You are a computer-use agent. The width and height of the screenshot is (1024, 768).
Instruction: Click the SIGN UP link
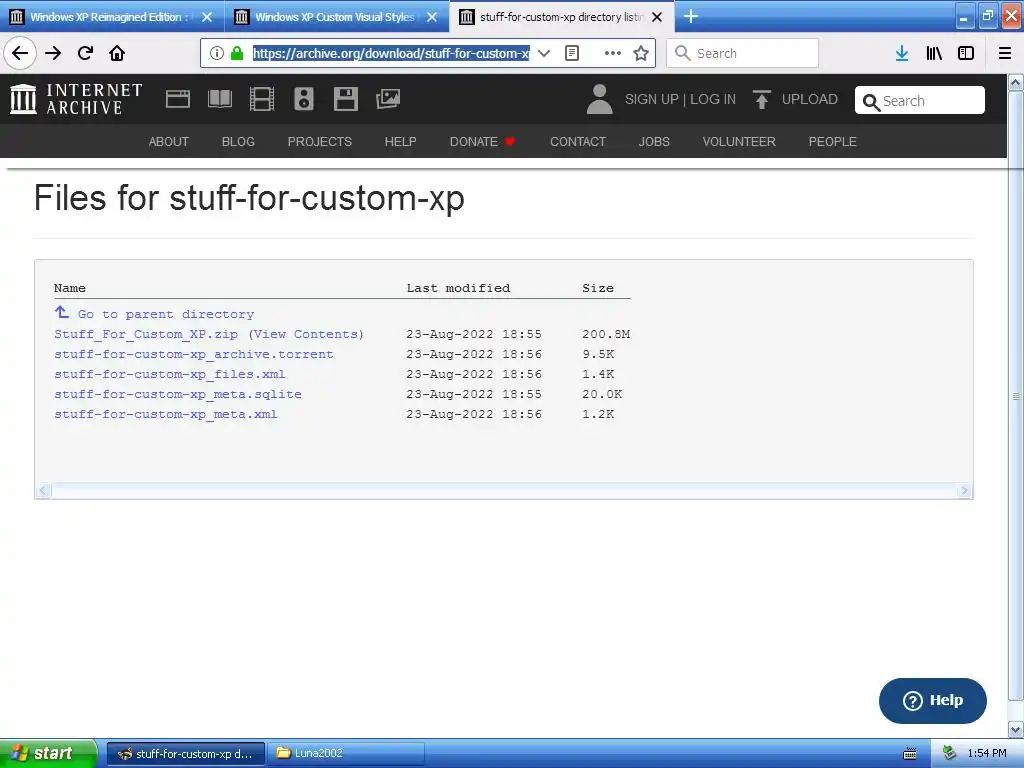point(651,99)
